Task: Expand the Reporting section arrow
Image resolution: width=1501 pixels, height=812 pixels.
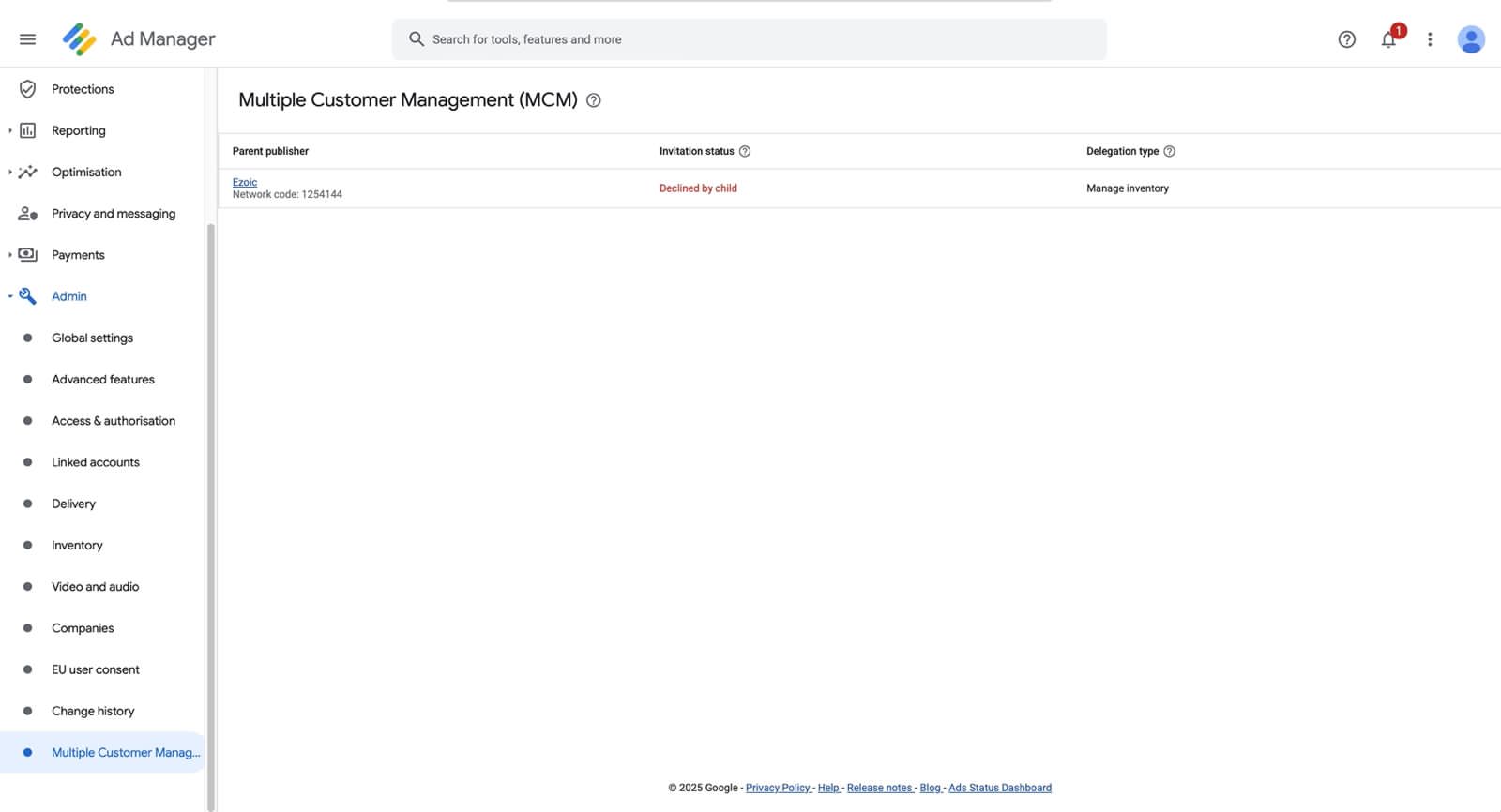Action: (10, 130)
